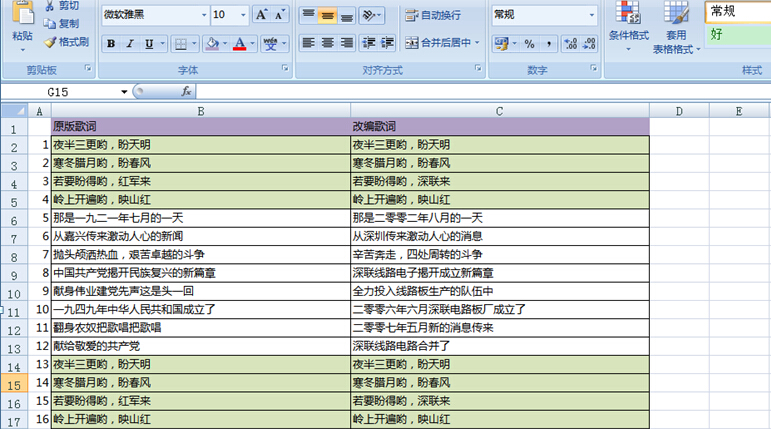Click the Copy (复制) icon

pos(50,23)
